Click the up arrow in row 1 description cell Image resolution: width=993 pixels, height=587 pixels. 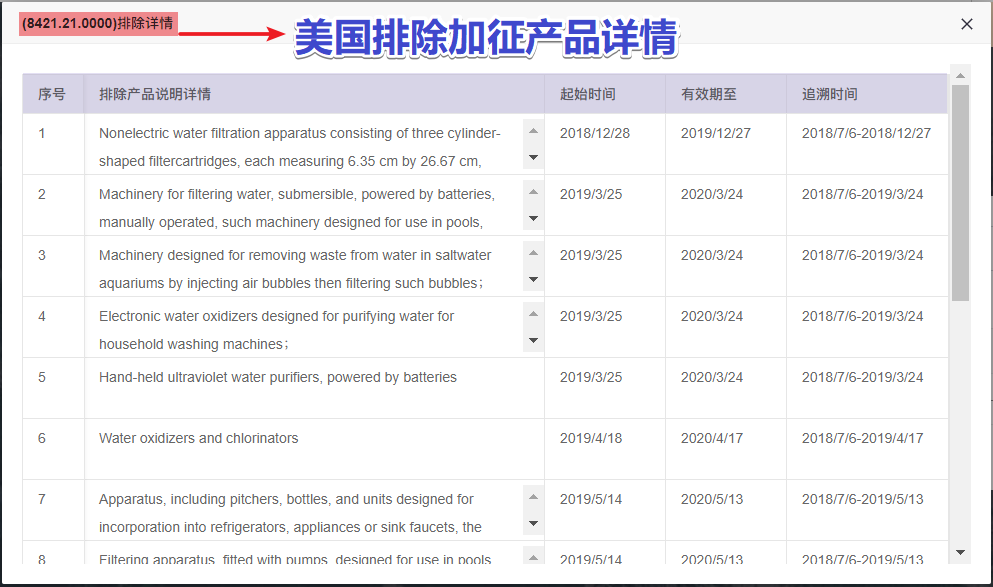point(533,130)
